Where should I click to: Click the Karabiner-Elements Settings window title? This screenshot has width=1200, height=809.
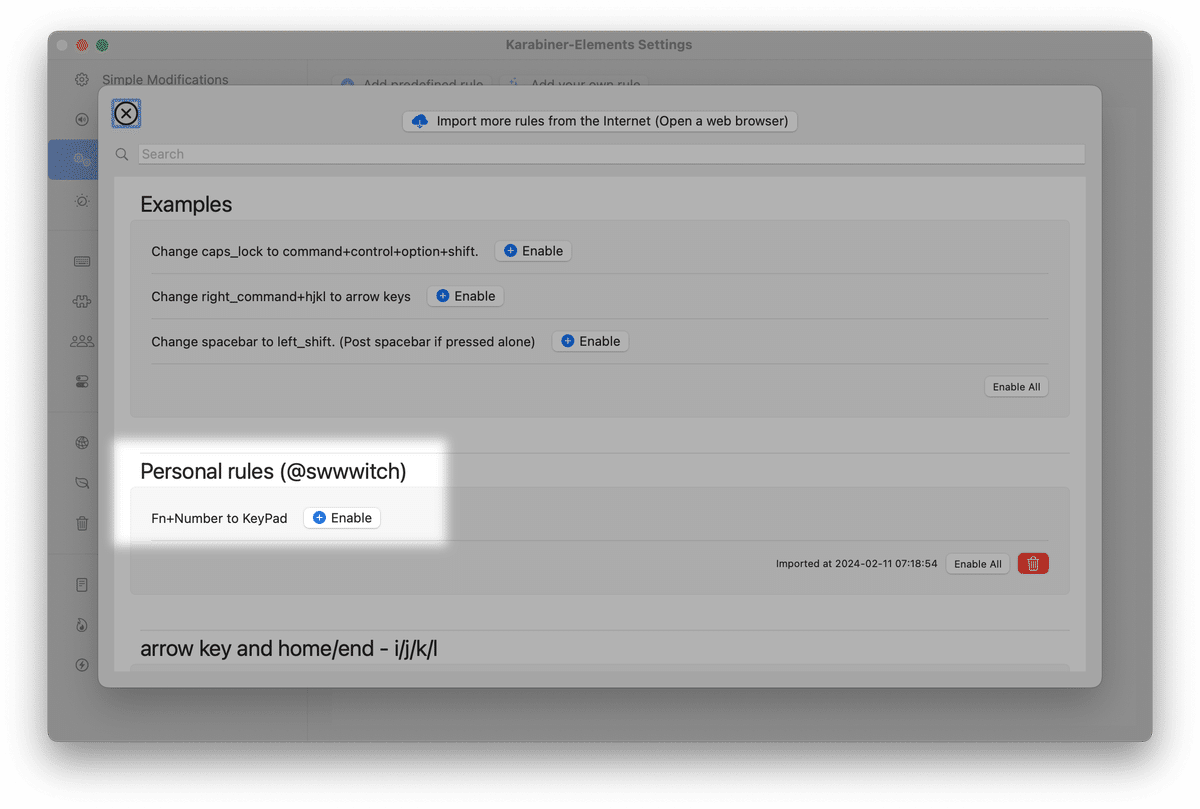[599, 45]
